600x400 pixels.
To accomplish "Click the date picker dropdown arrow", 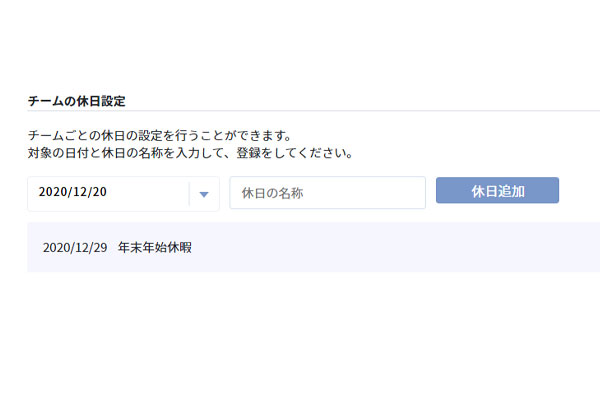I will point(204,194).
